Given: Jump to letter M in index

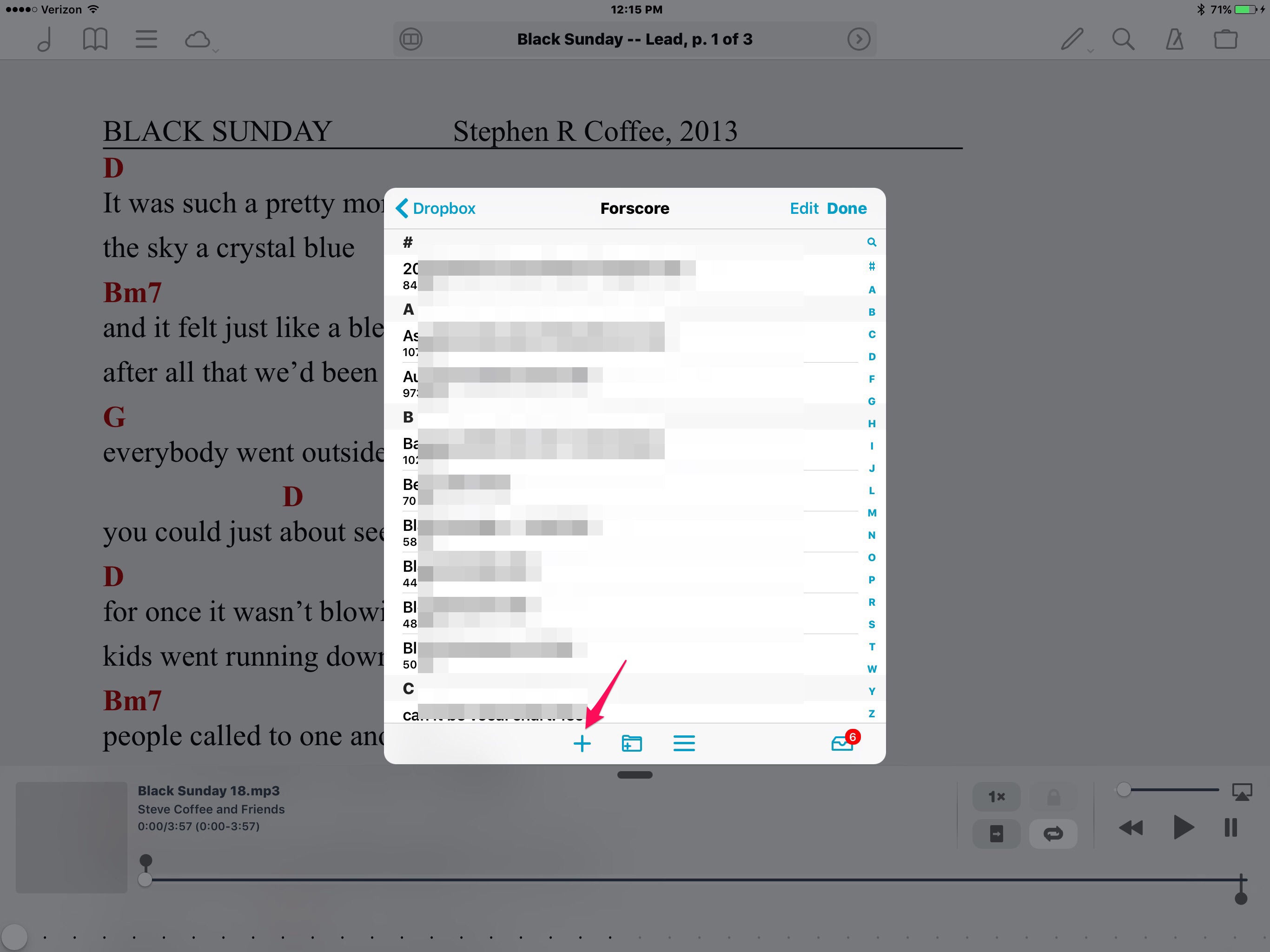Looking at the screenshot, I should tap(872, 513).
